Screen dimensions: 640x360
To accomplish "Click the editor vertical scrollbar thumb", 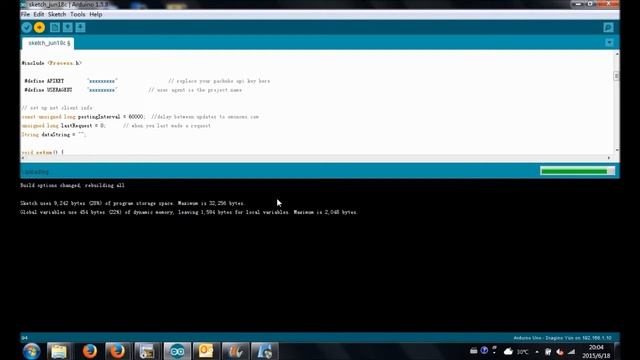I will (x=616, y=76).
